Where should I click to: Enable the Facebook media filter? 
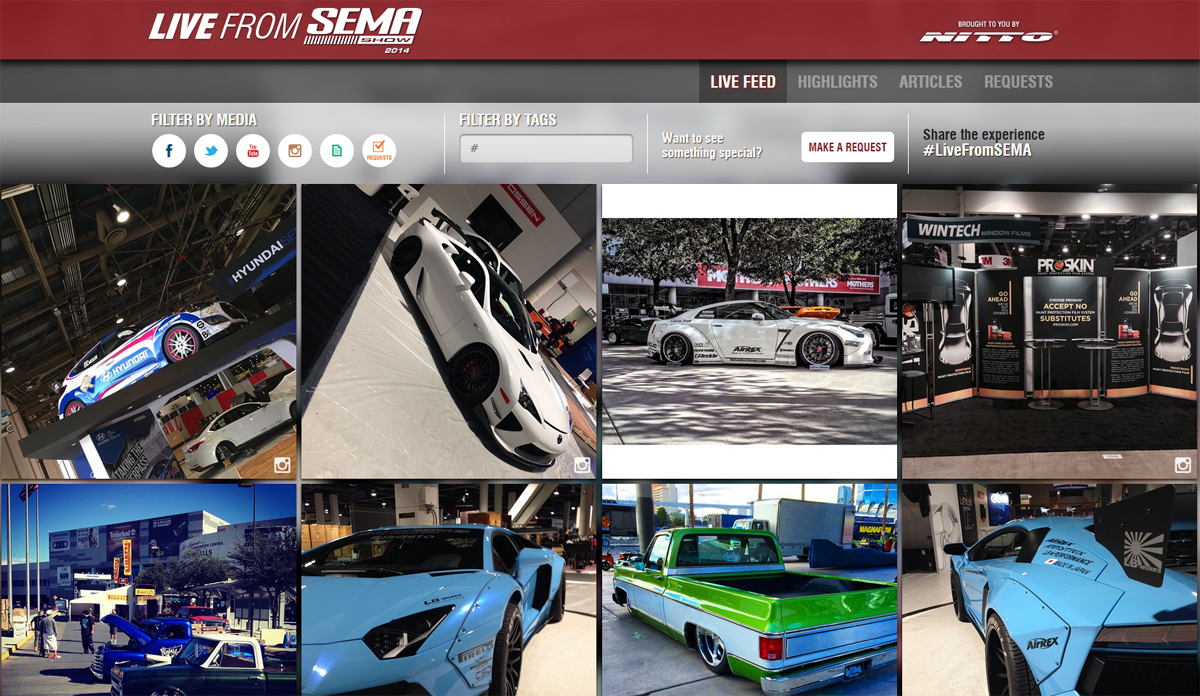coord(169,151)
